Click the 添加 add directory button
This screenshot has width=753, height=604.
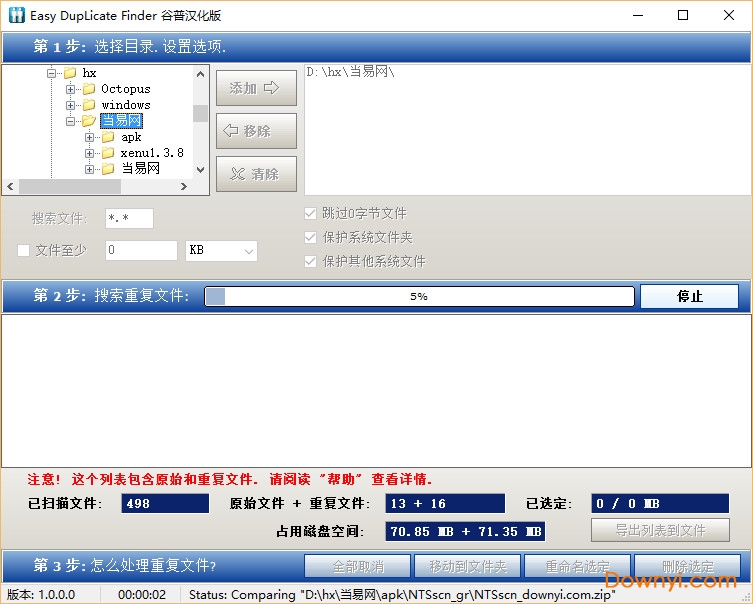coord(256,88)
